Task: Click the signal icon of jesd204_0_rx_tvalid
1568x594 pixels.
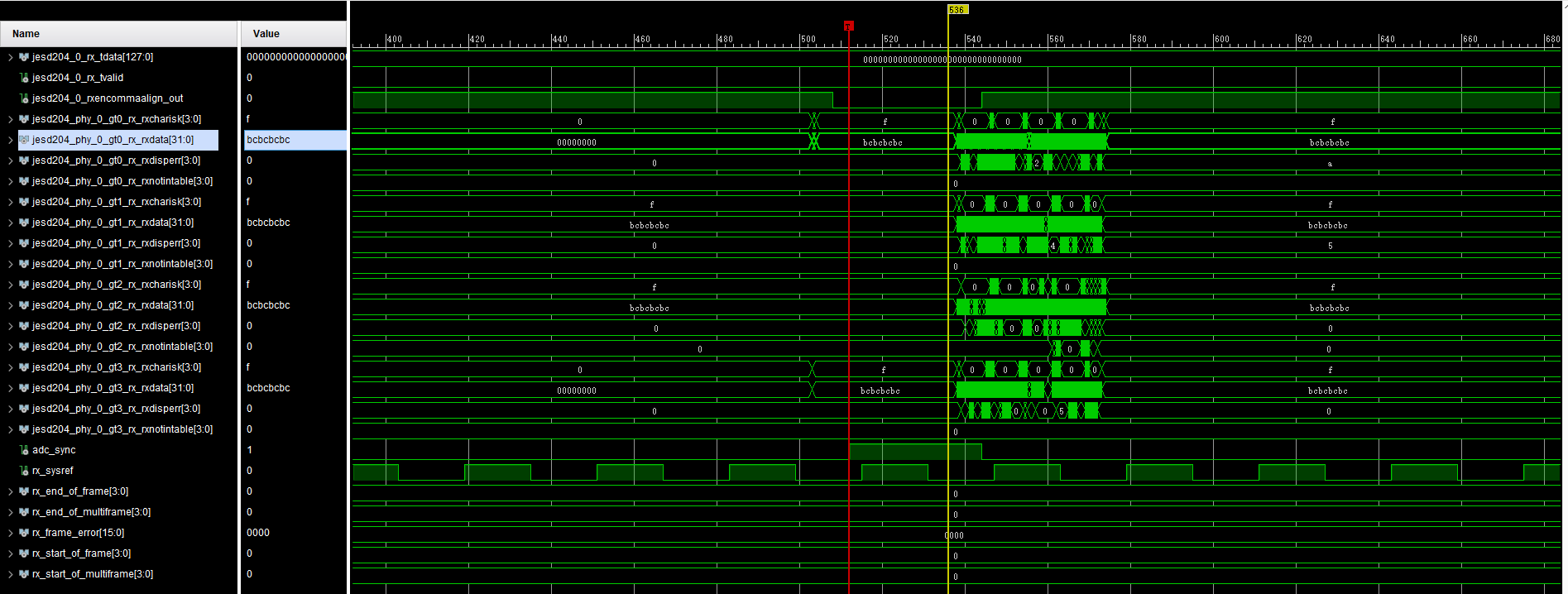Action: 24,78
